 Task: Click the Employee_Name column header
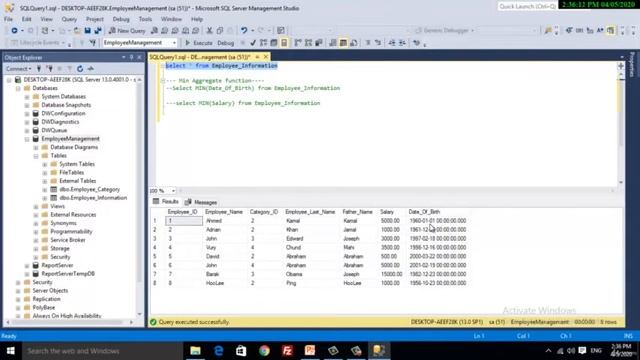coord(224,212)
